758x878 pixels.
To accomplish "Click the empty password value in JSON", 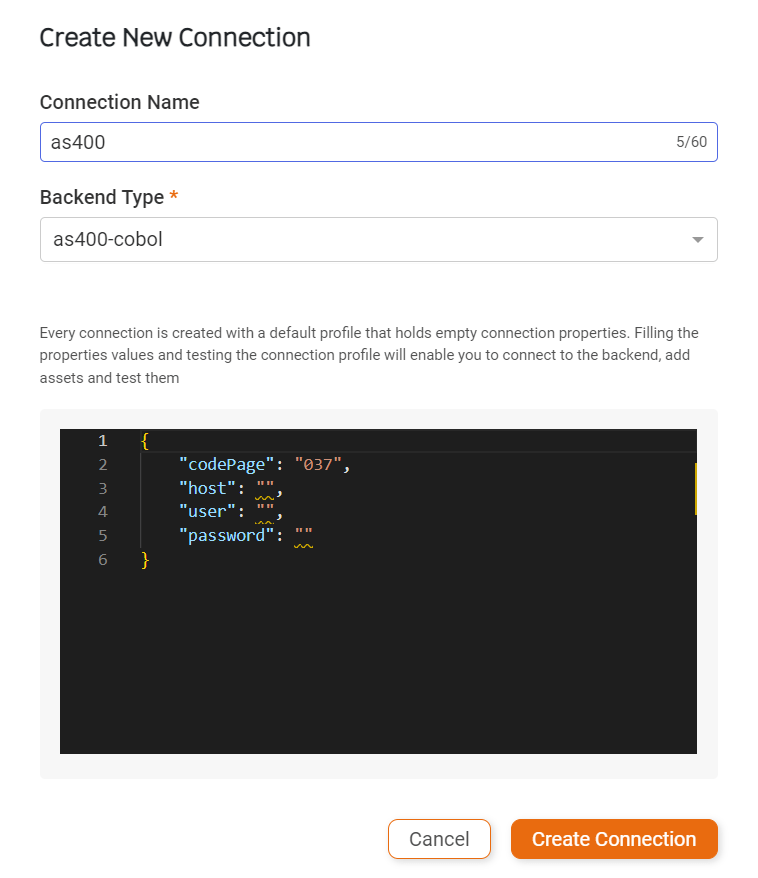I will point(303,536).
